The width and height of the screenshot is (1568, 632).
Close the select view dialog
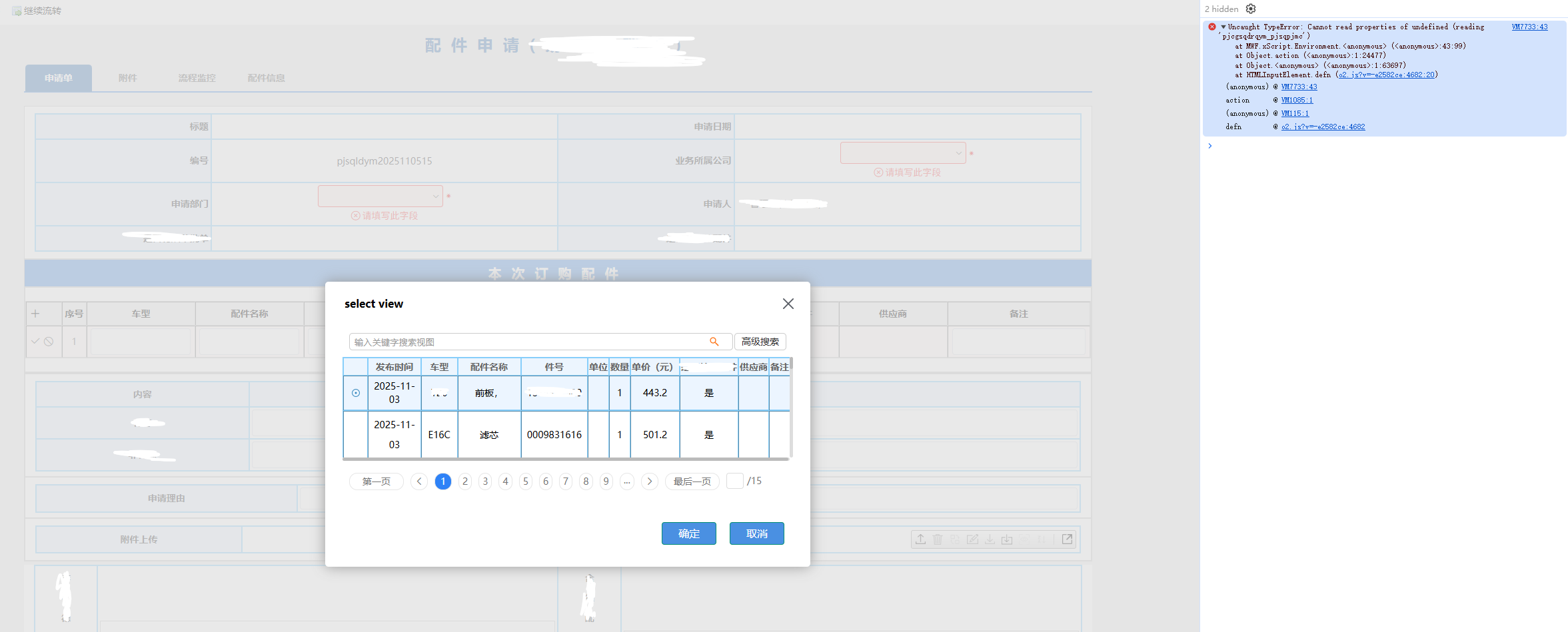(x=788, y=304)
